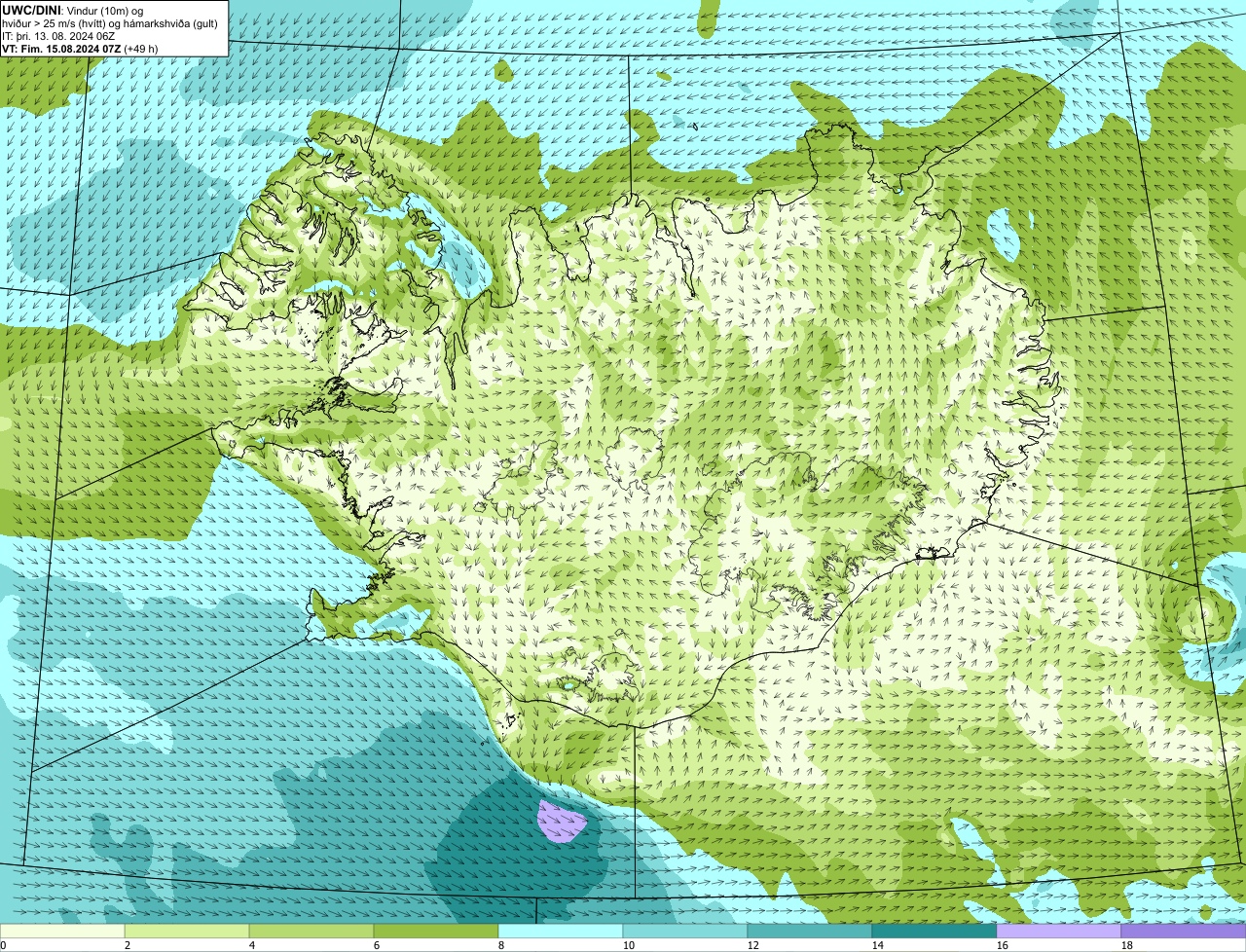Click the purple high-wind patch offshore on the map
1246x952 pixels.
[x=562, y=822]
